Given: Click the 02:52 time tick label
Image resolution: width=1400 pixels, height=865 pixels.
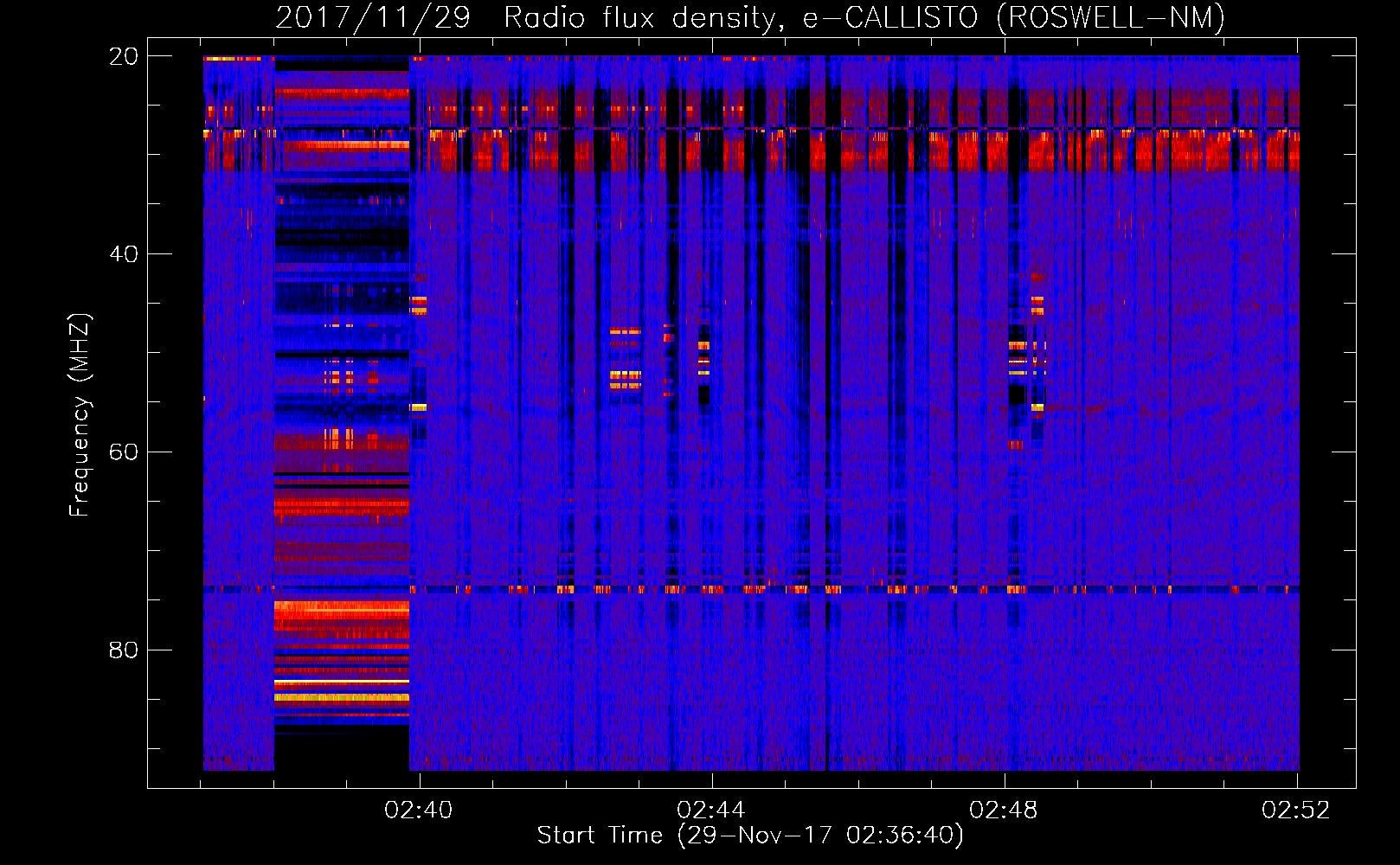Looking at the screenshot, I should pyautogui.click(x=1296, y=811).
